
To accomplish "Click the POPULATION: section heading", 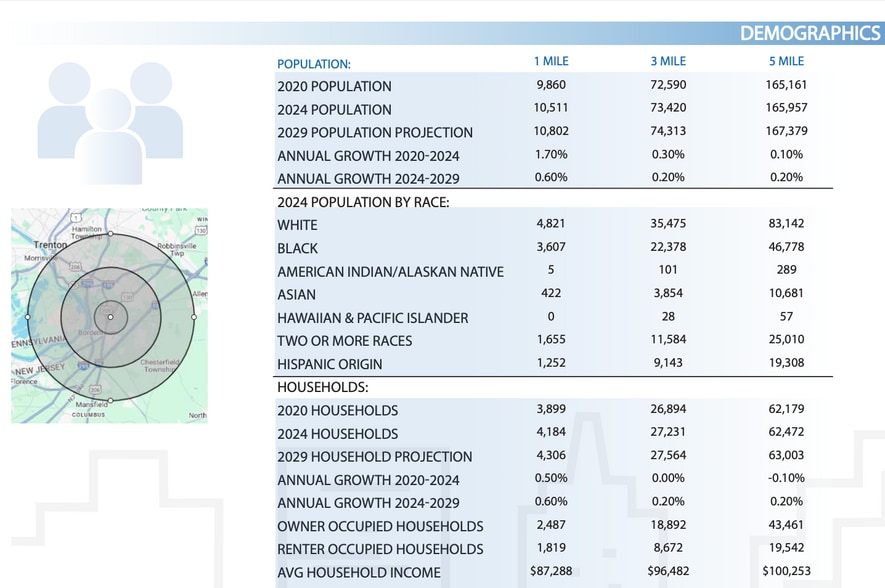I will coord(314,64).
